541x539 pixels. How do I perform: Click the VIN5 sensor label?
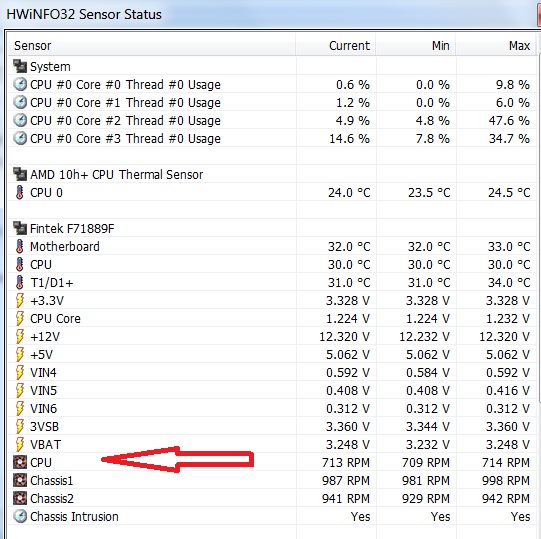pos(43,390)
